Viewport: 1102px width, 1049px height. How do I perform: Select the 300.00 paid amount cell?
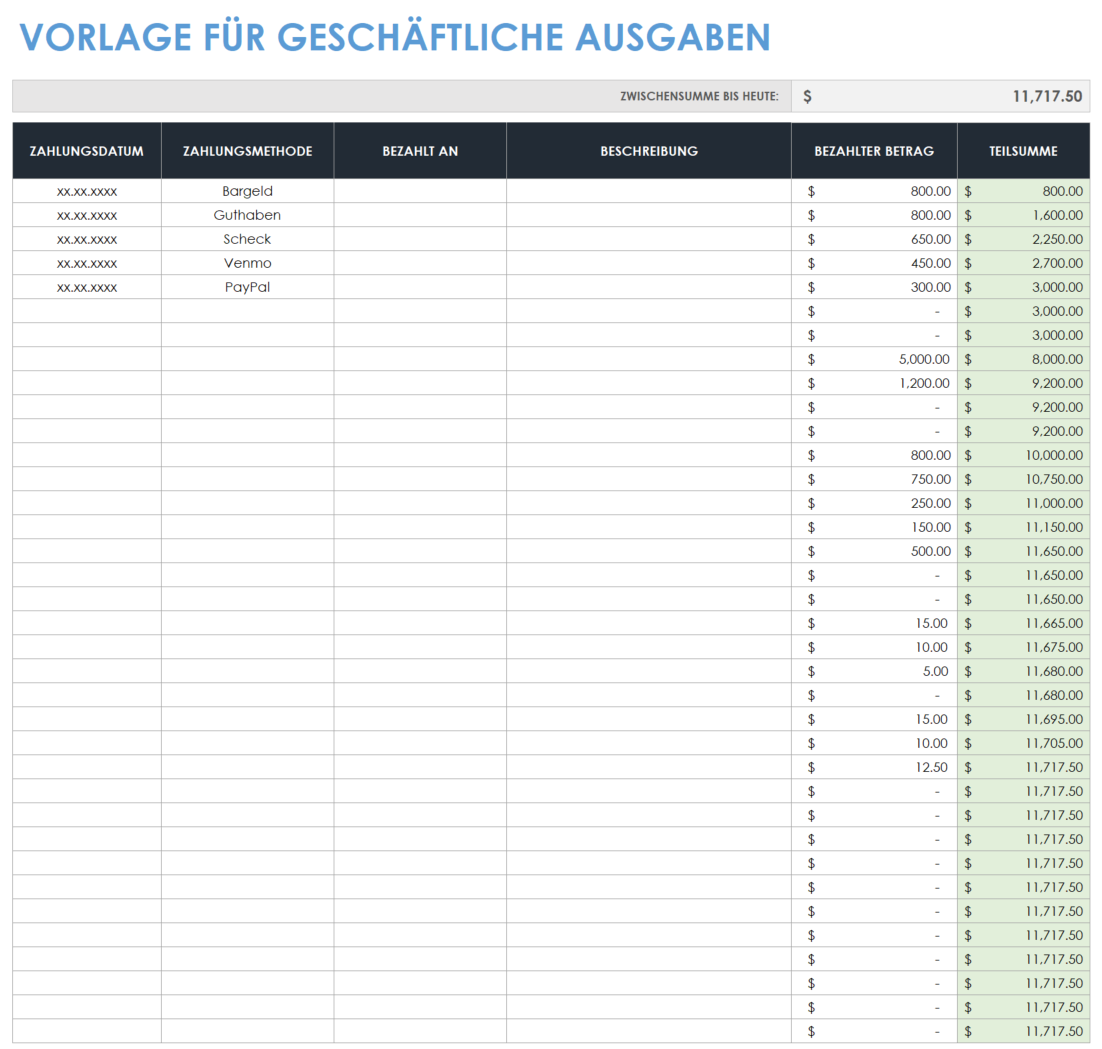874,287
